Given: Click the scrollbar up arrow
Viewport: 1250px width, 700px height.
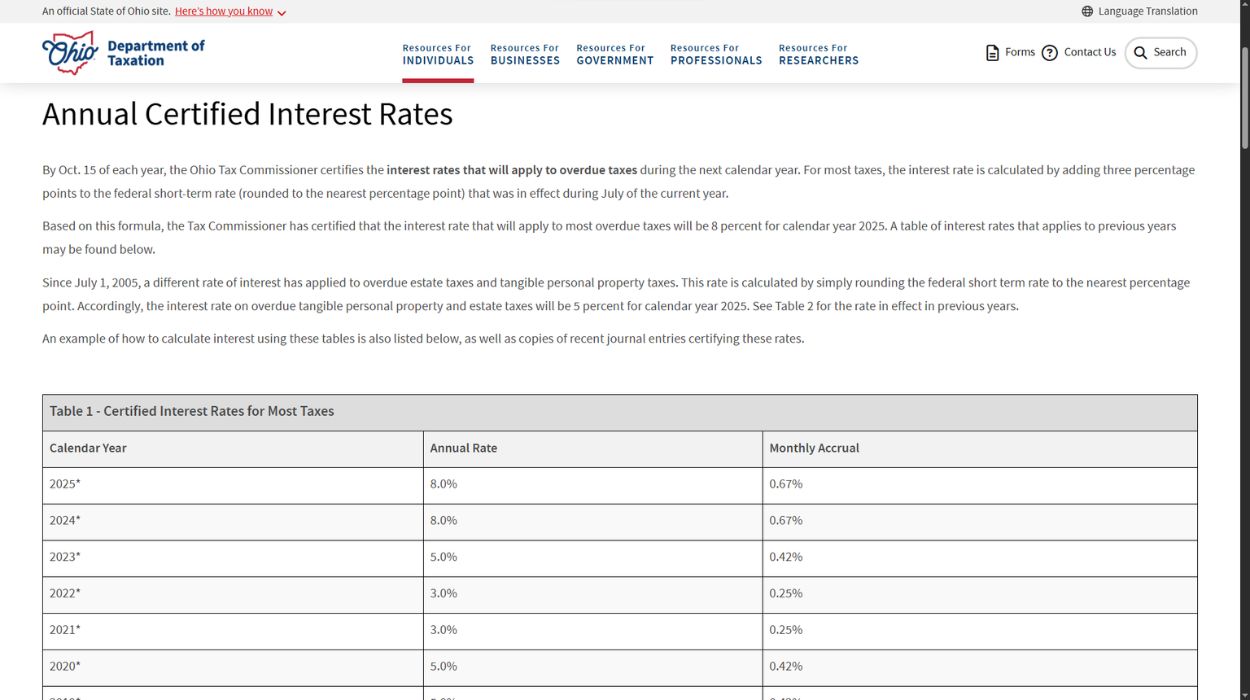Looking at the screenshot, I should pos(1243,5).
